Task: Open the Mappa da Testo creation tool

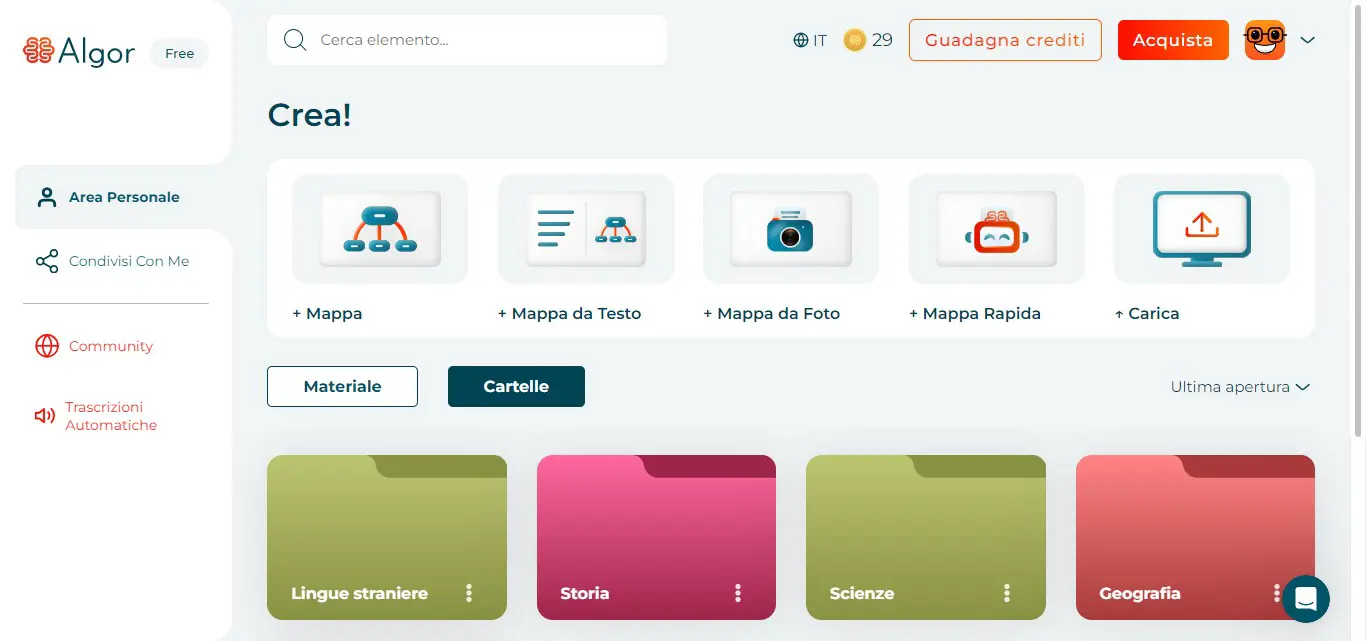Action: click(x=585, y=228)
